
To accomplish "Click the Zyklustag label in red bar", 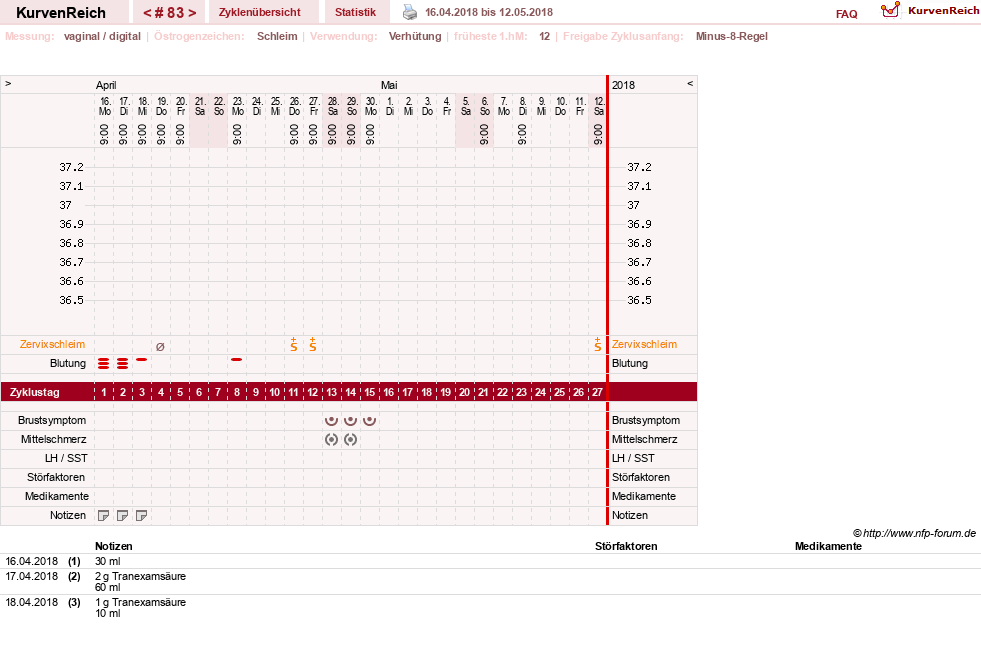I will coord(34,392).
